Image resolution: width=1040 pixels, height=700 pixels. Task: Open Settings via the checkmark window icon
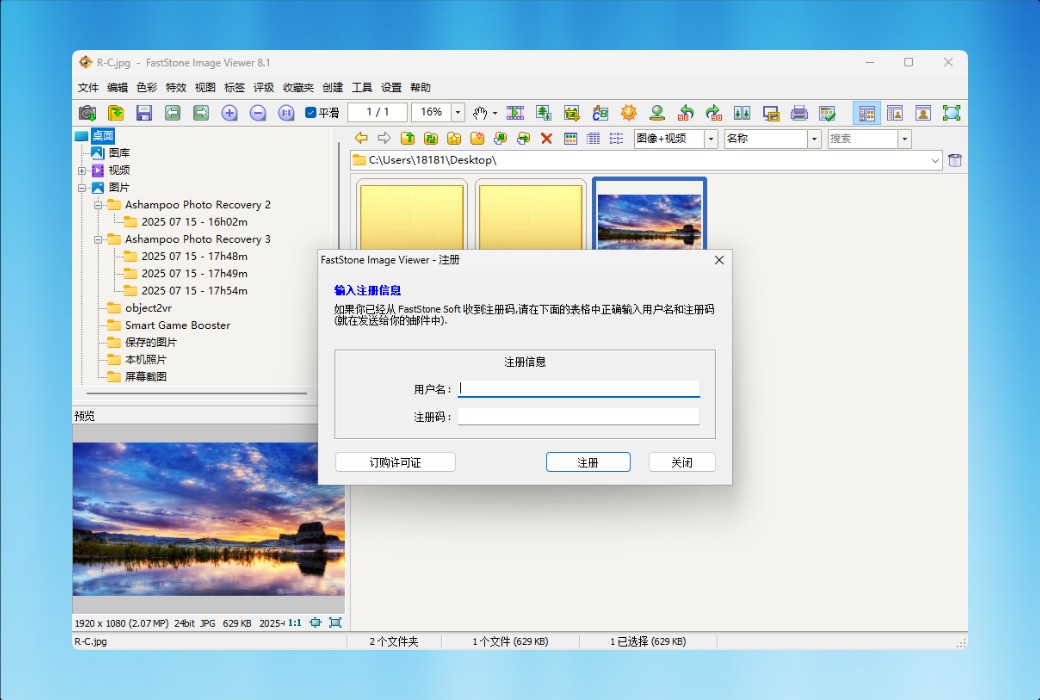point(827,113)
